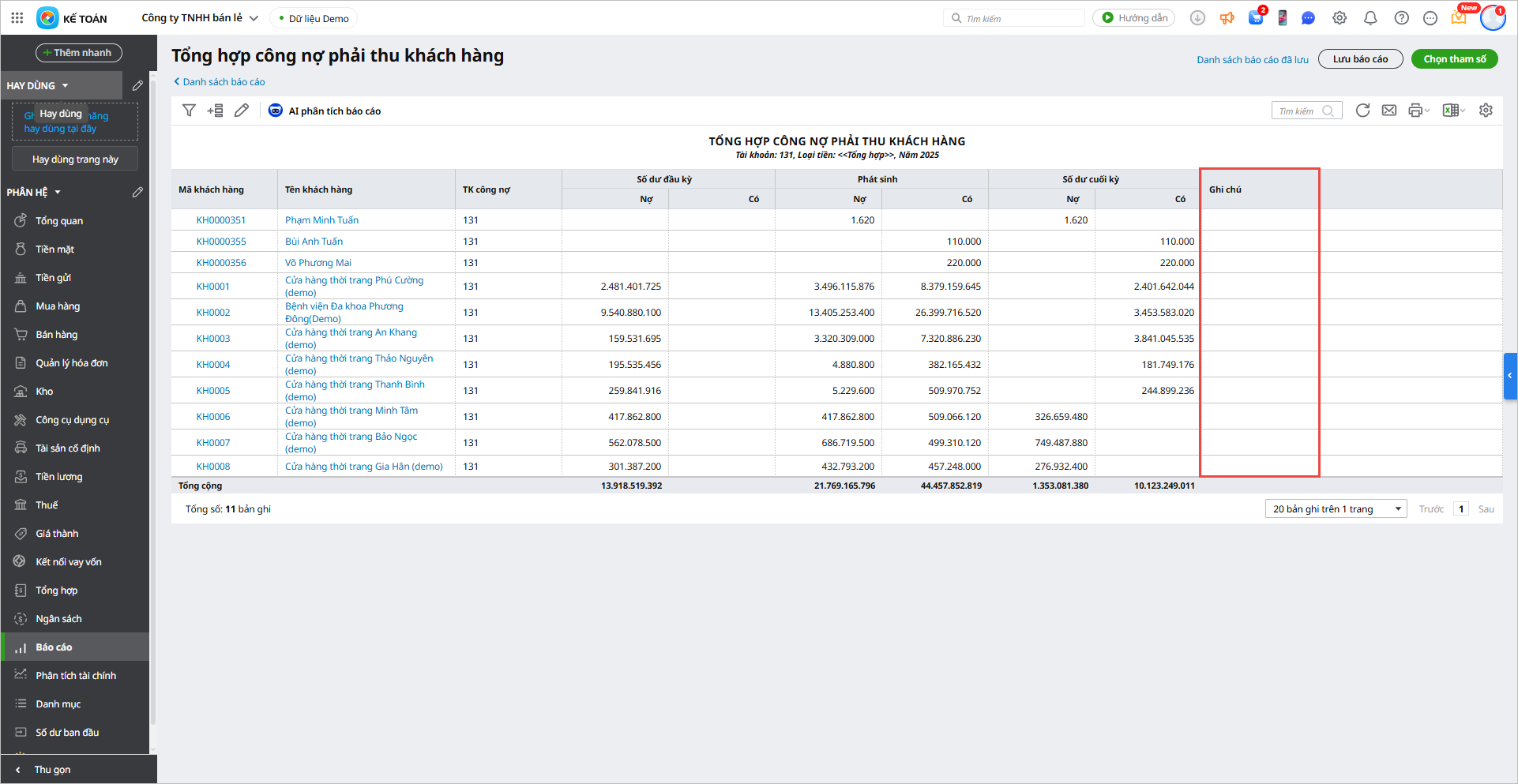Open the '20 bản ghi trên 1 trang' dropdown
Viewport: 1518px width, 784px height.
[1336, 509]
